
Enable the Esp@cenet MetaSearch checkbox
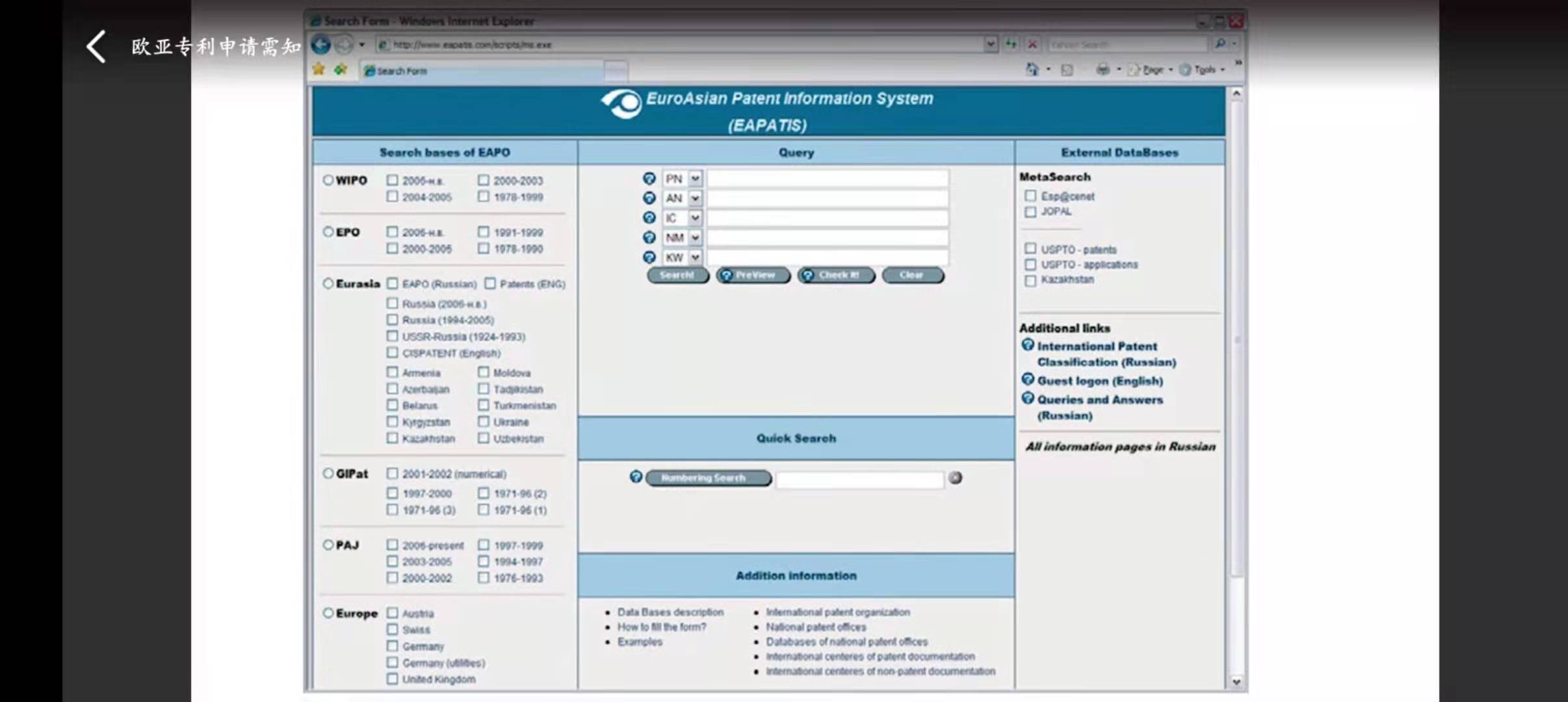point(1030,196)
